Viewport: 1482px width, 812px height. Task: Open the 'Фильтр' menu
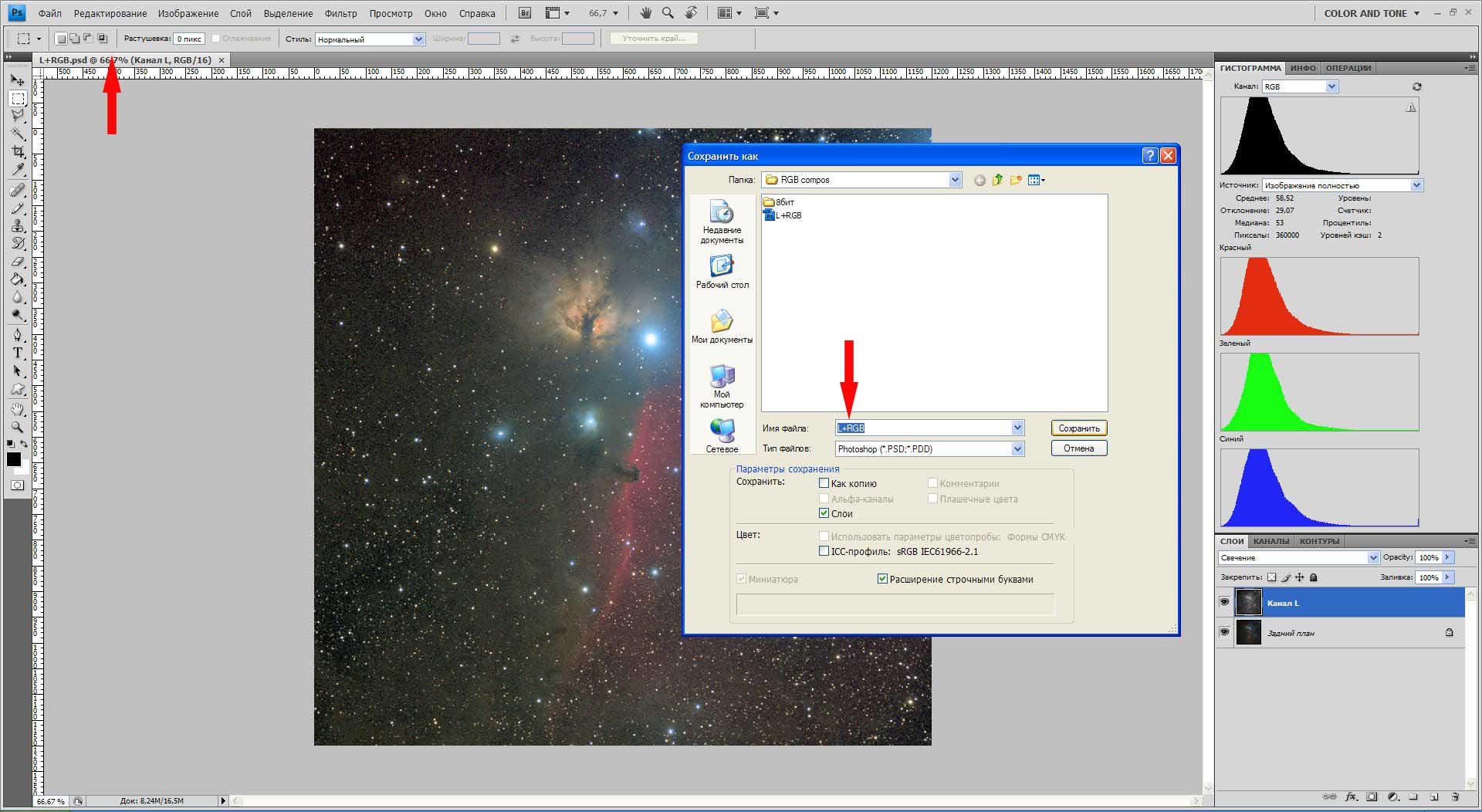[340, 13]
